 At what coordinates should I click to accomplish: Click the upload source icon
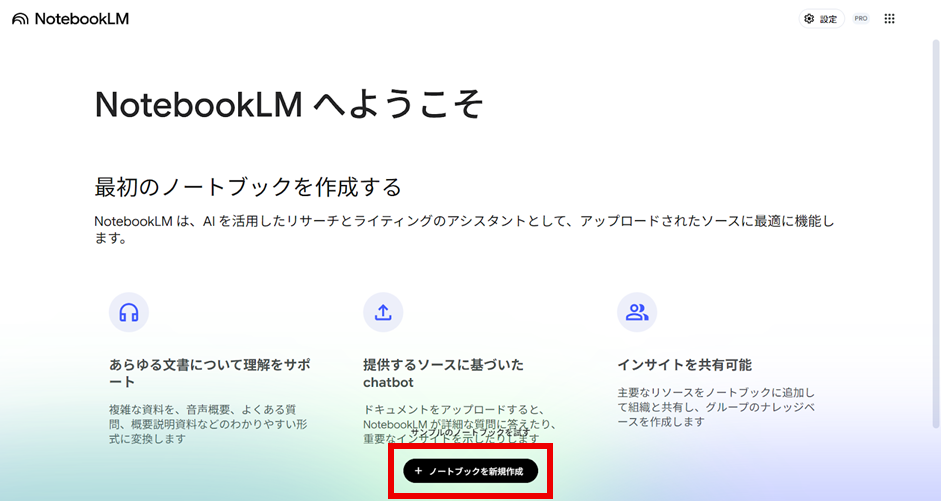[383, 312]
